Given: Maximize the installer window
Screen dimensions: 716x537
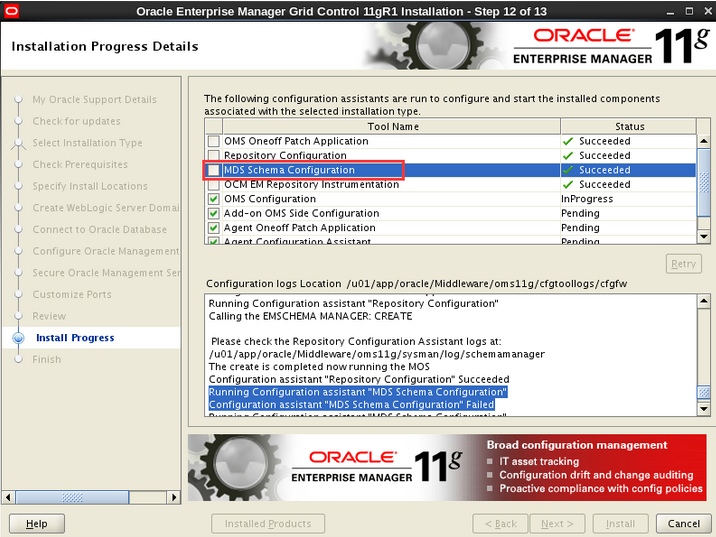Looking at the screenshot, I should tap(690, 11).
